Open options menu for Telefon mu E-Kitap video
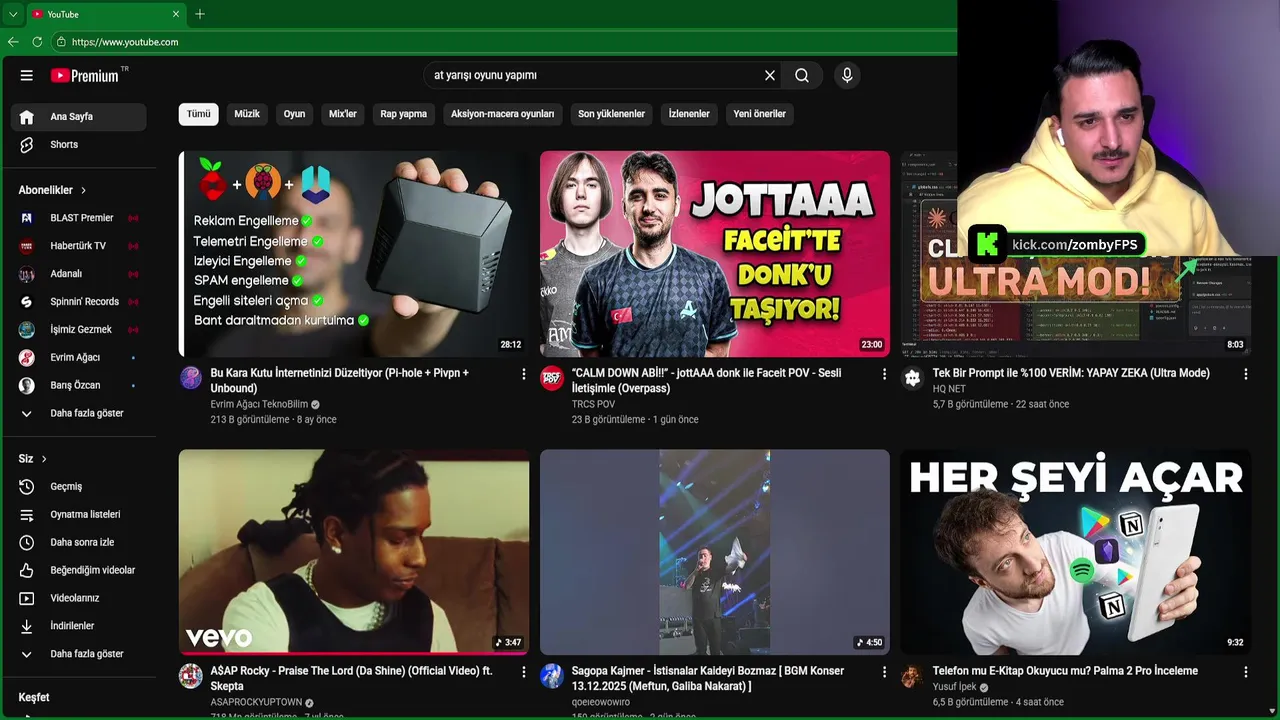The image size is (1280, 720). (x=1245, y=672)
